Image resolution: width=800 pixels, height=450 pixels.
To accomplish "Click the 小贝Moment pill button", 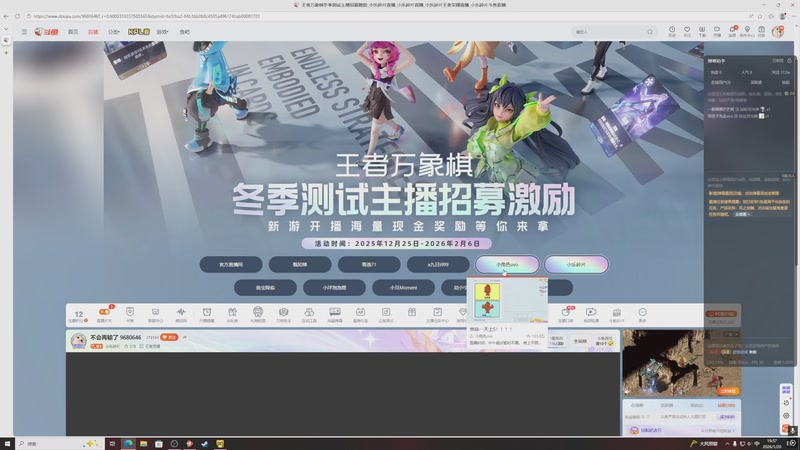I will [404, 287].
